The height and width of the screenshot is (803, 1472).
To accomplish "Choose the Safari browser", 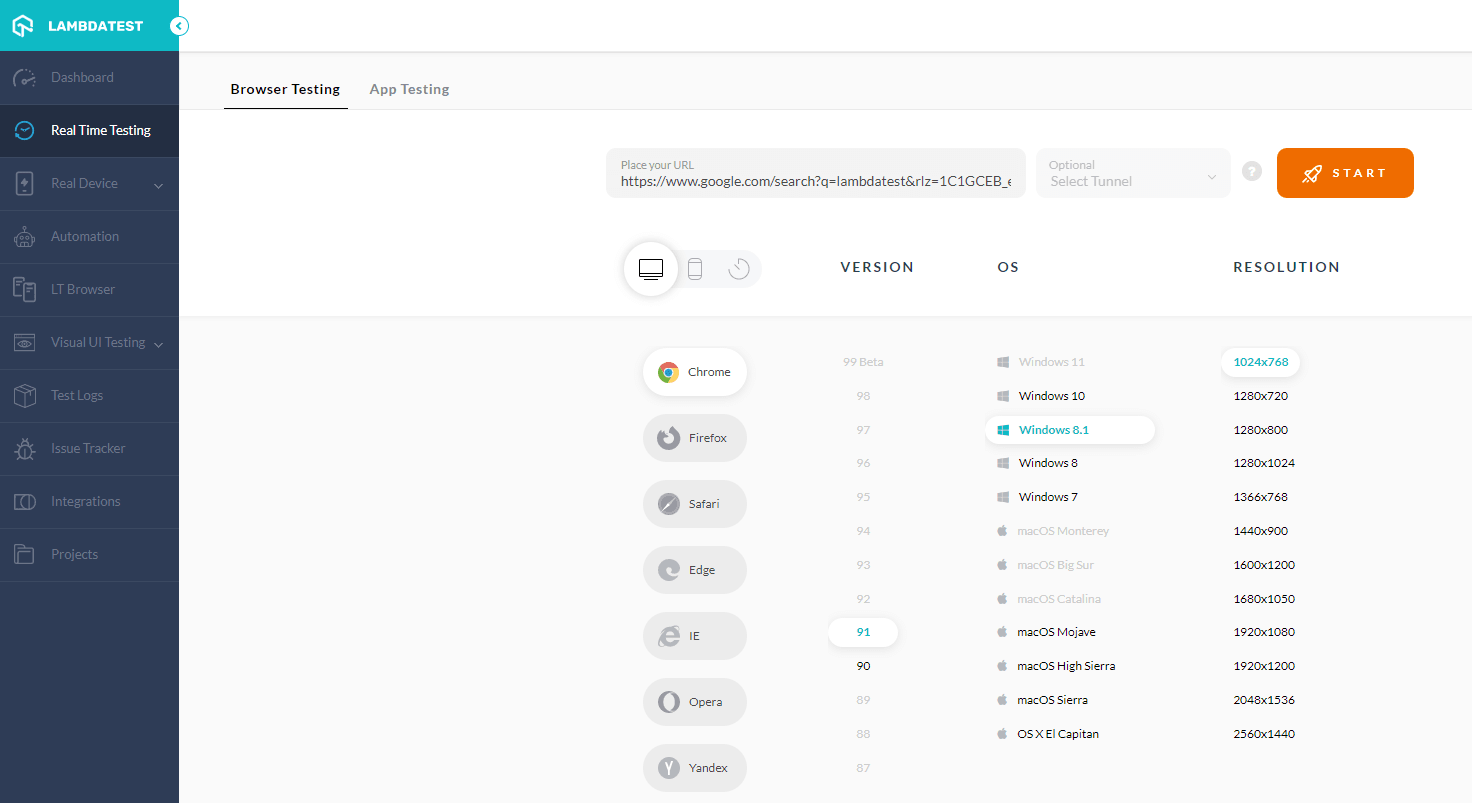I will pos(694,503).
